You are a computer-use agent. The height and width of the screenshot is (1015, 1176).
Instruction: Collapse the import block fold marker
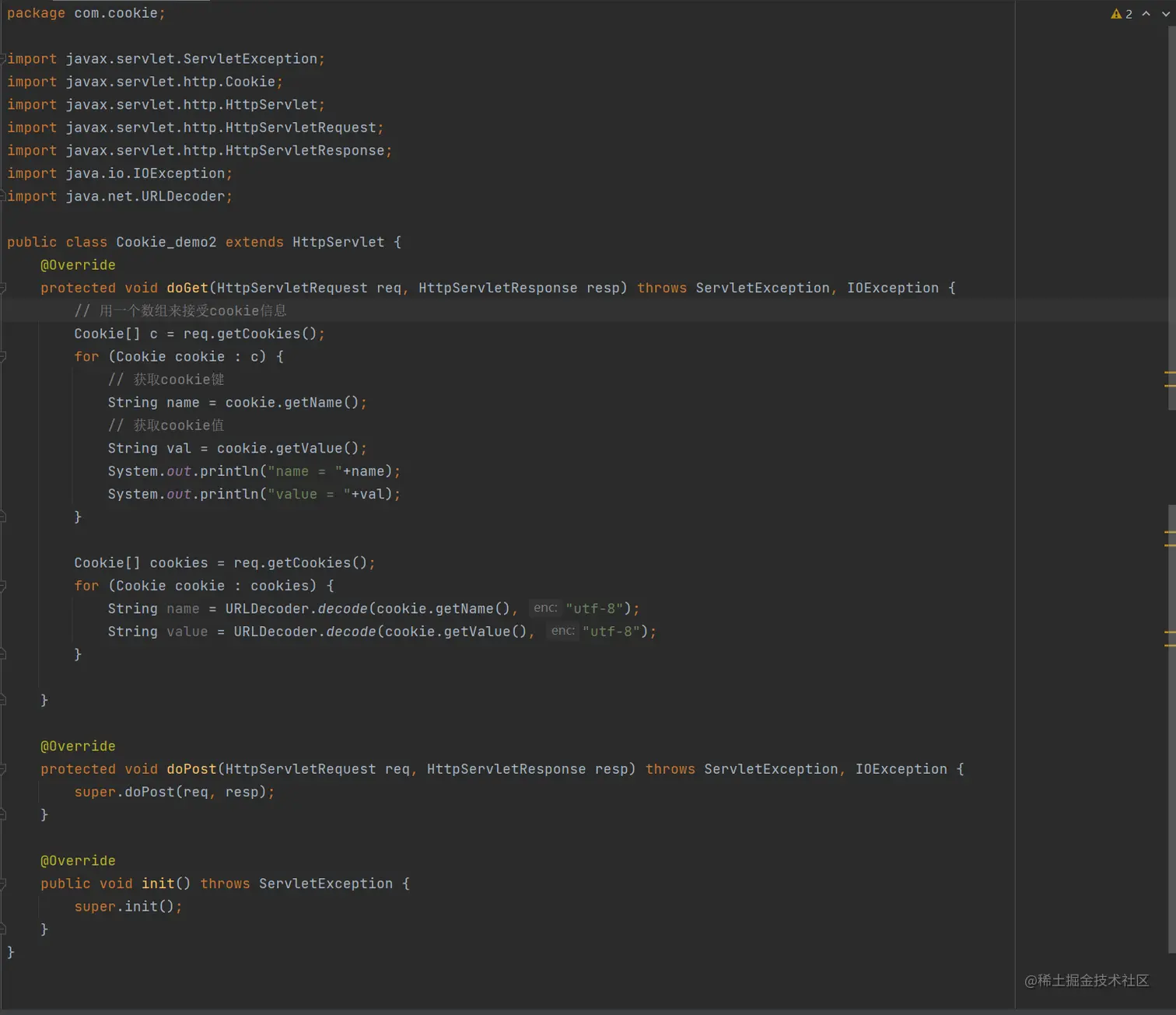pyautogui.click(x=3, y=59)
